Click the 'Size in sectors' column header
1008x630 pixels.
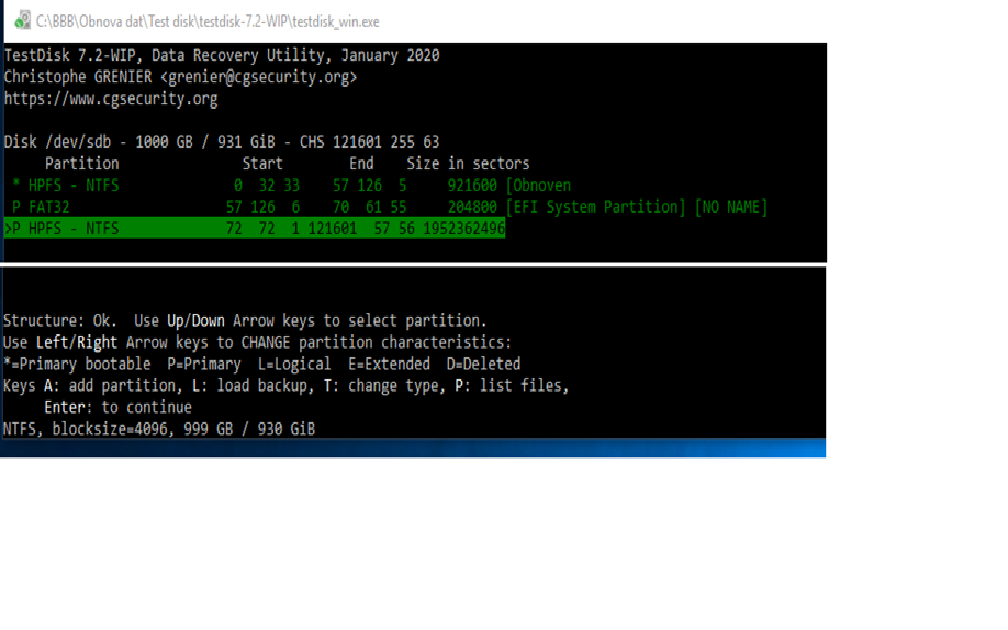tap(467, 163)
